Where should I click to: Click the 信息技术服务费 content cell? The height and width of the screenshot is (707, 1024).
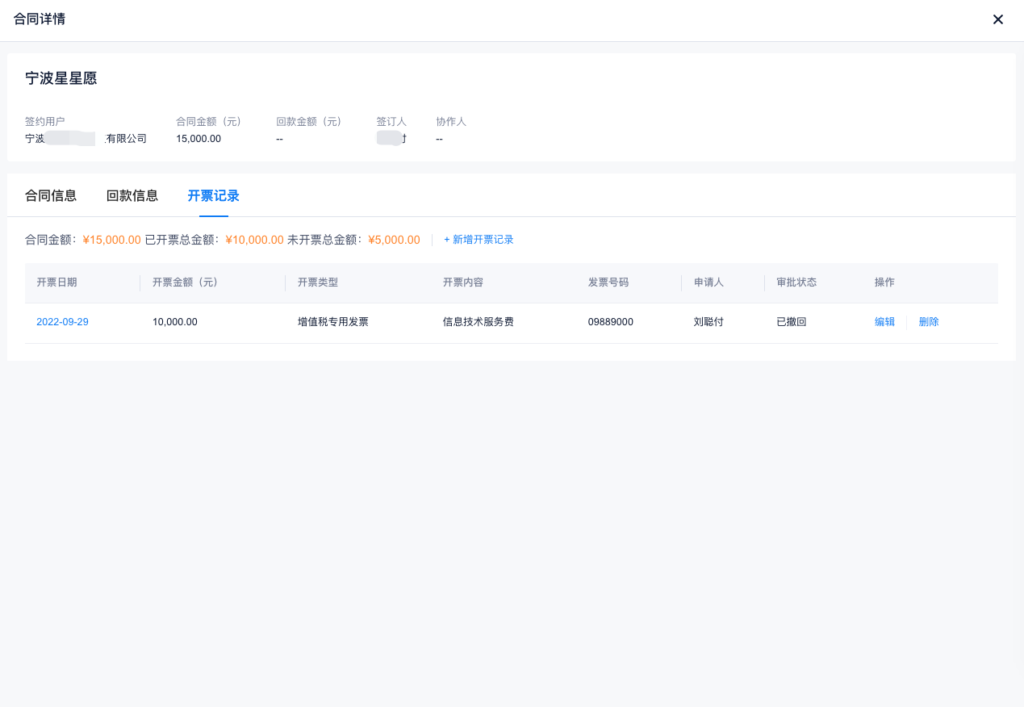(478, 322)
